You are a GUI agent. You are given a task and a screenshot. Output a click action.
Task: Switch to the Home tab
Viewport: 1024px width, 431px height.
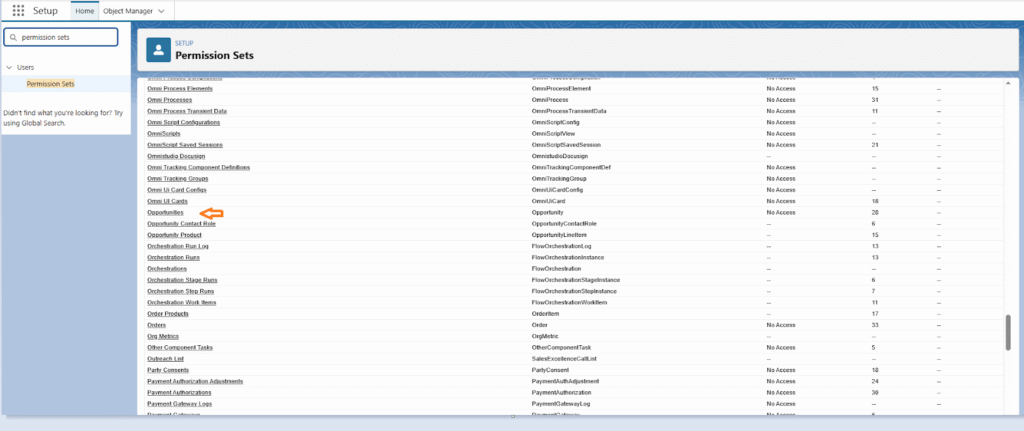(84, 11)
